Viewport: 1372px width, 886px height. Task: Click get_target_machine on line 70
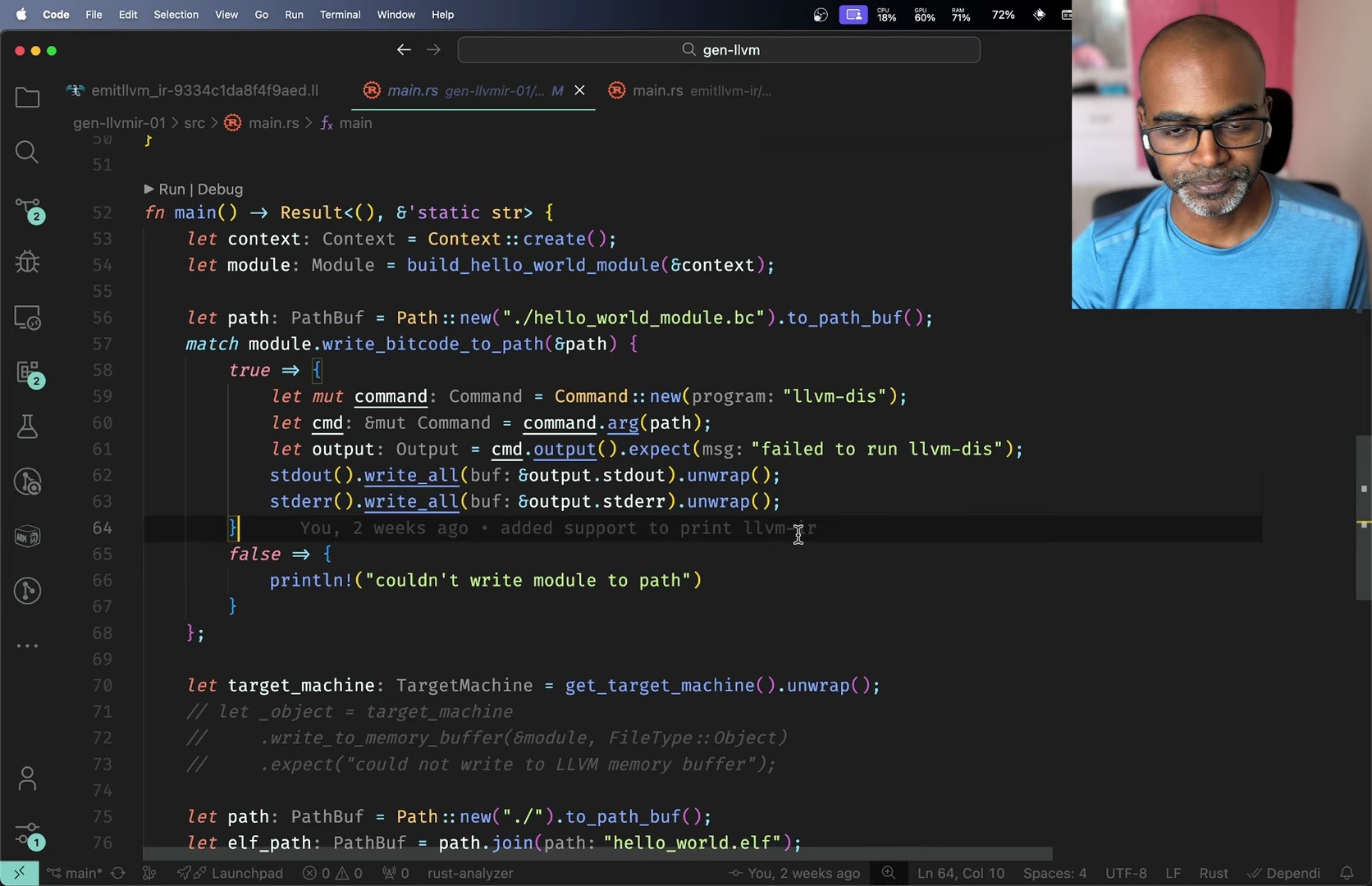(659, 685)
